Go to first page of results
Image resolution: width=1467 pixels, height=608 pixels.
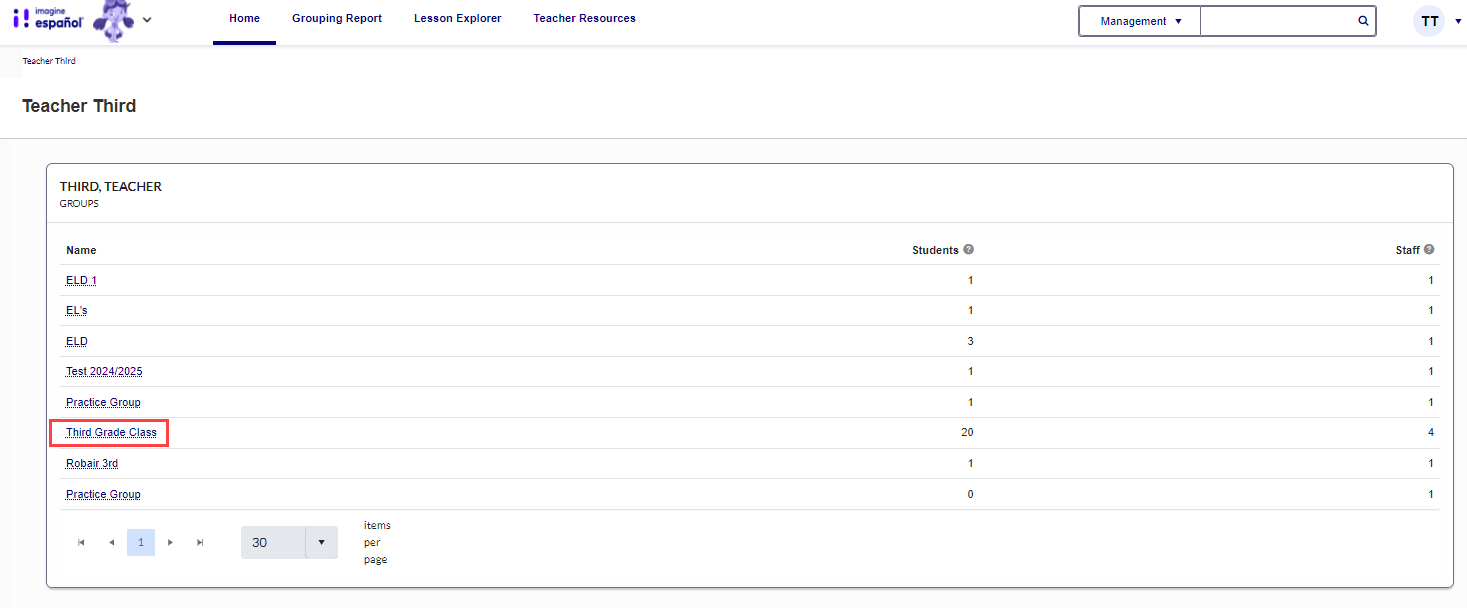(x=81, y=542)
